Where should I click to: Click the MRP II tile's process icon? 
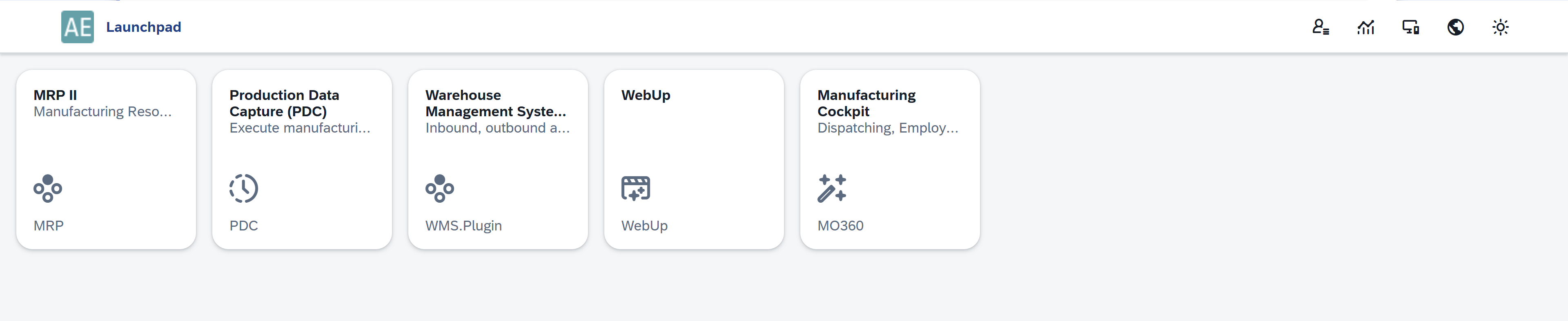tap(47, 188)
